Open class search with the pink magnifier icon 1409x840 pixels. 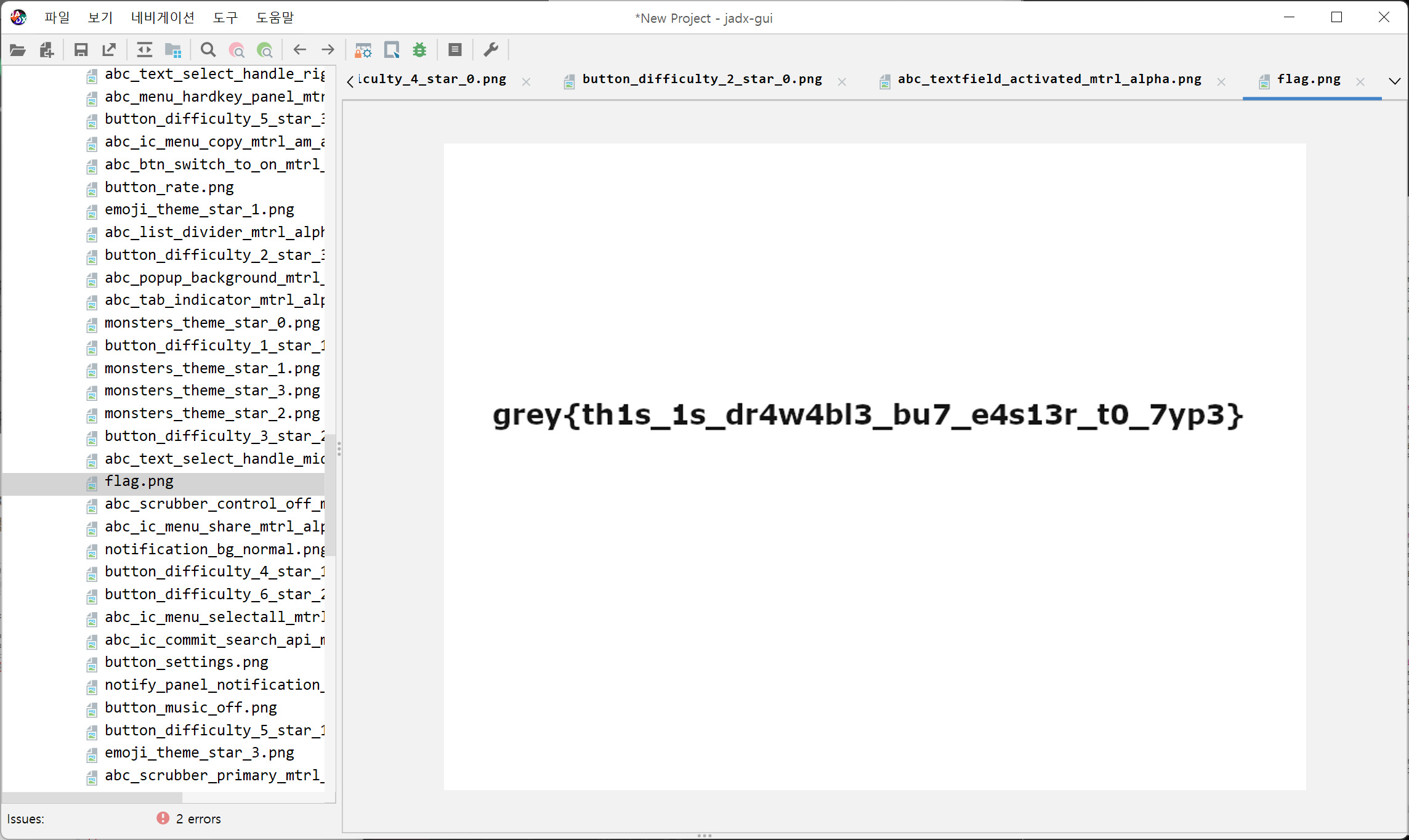236,50
